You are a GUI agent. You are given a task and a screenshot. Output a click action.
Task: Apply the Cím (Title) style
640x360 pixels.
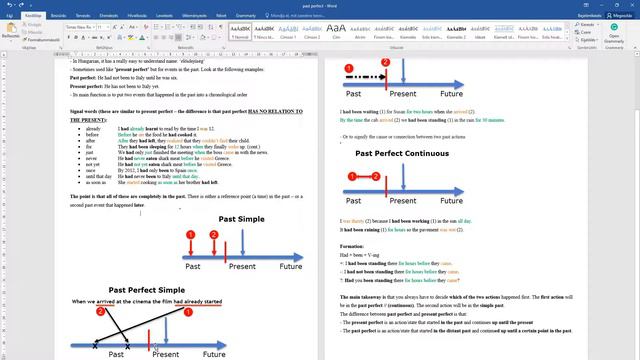[336, 31]
